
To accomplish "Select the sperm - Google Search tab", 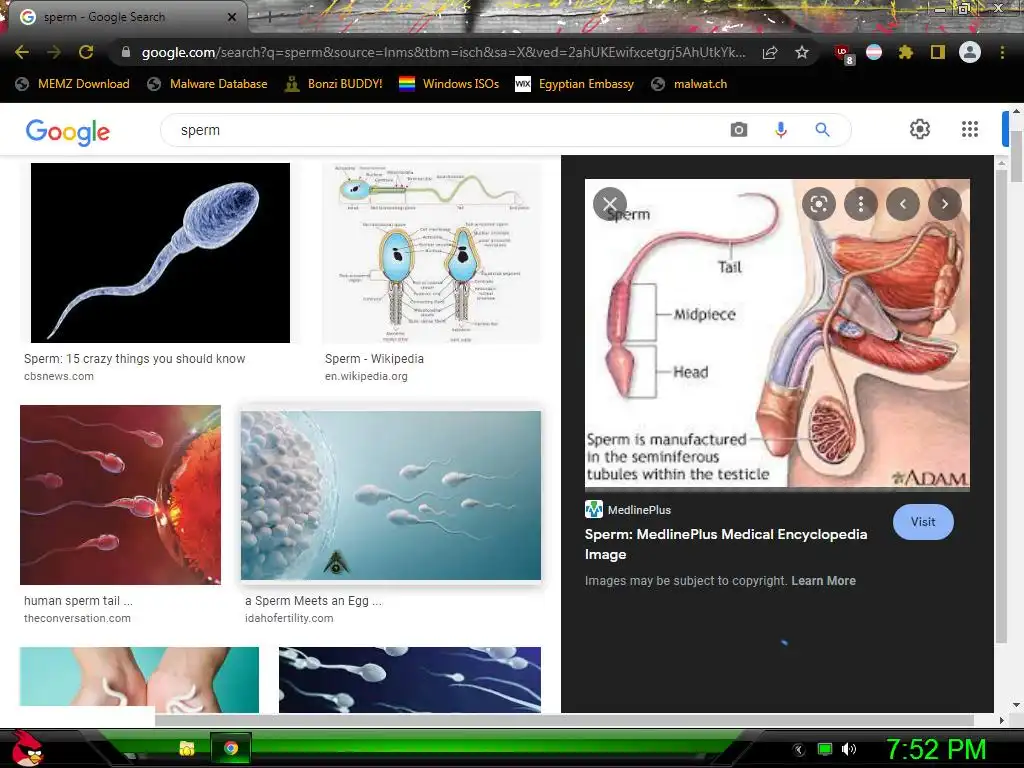I will tap(124, 17).
